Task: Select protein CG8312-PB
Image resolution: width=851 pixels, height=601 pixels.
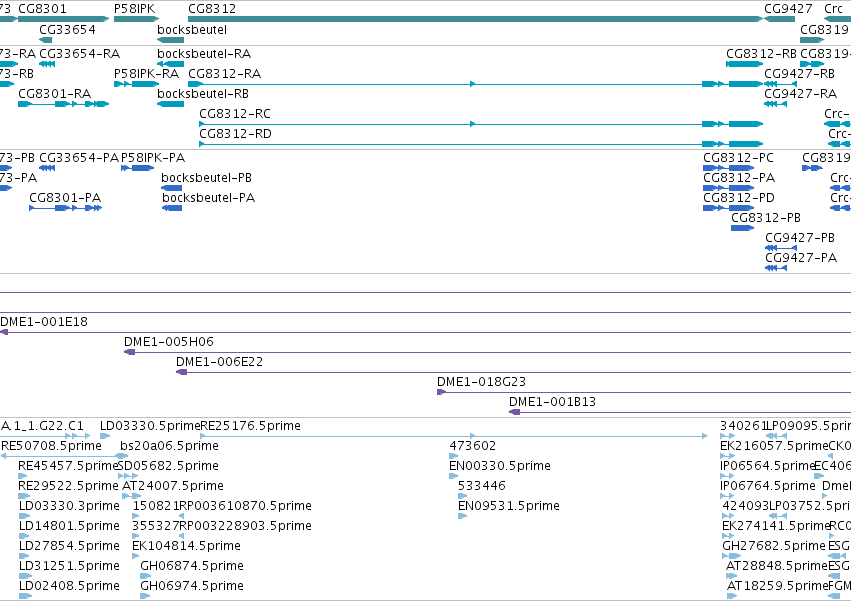Action: 742,228
